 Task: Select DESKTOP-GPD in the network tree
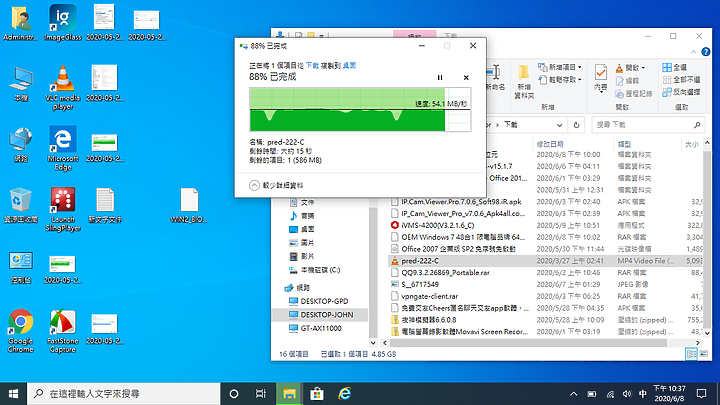pos(324,300)
